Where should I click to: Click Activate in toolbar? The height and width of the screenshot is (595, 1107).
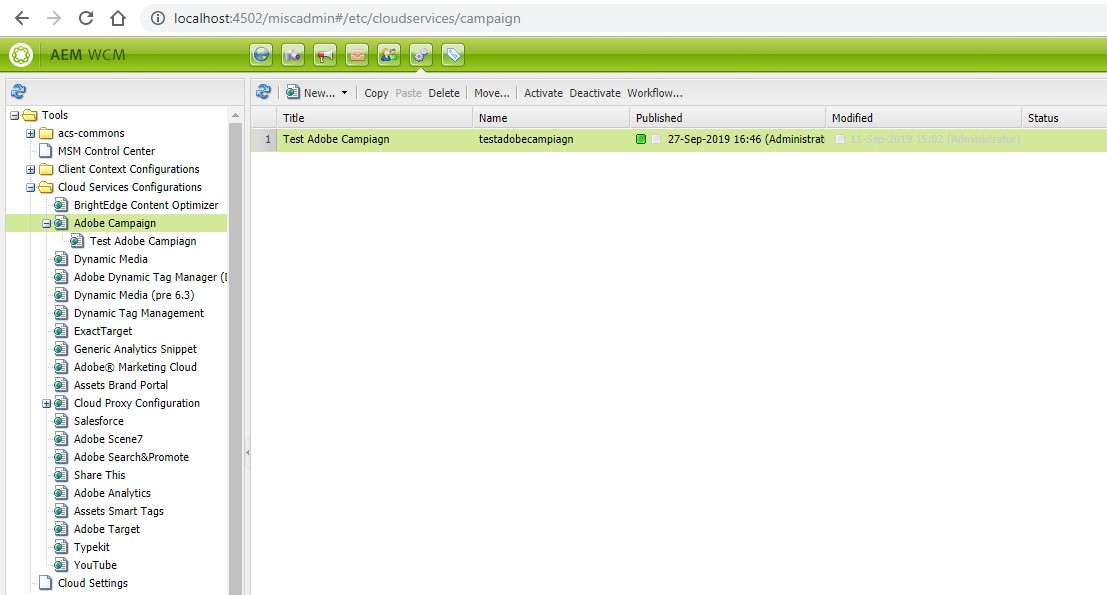544,93
